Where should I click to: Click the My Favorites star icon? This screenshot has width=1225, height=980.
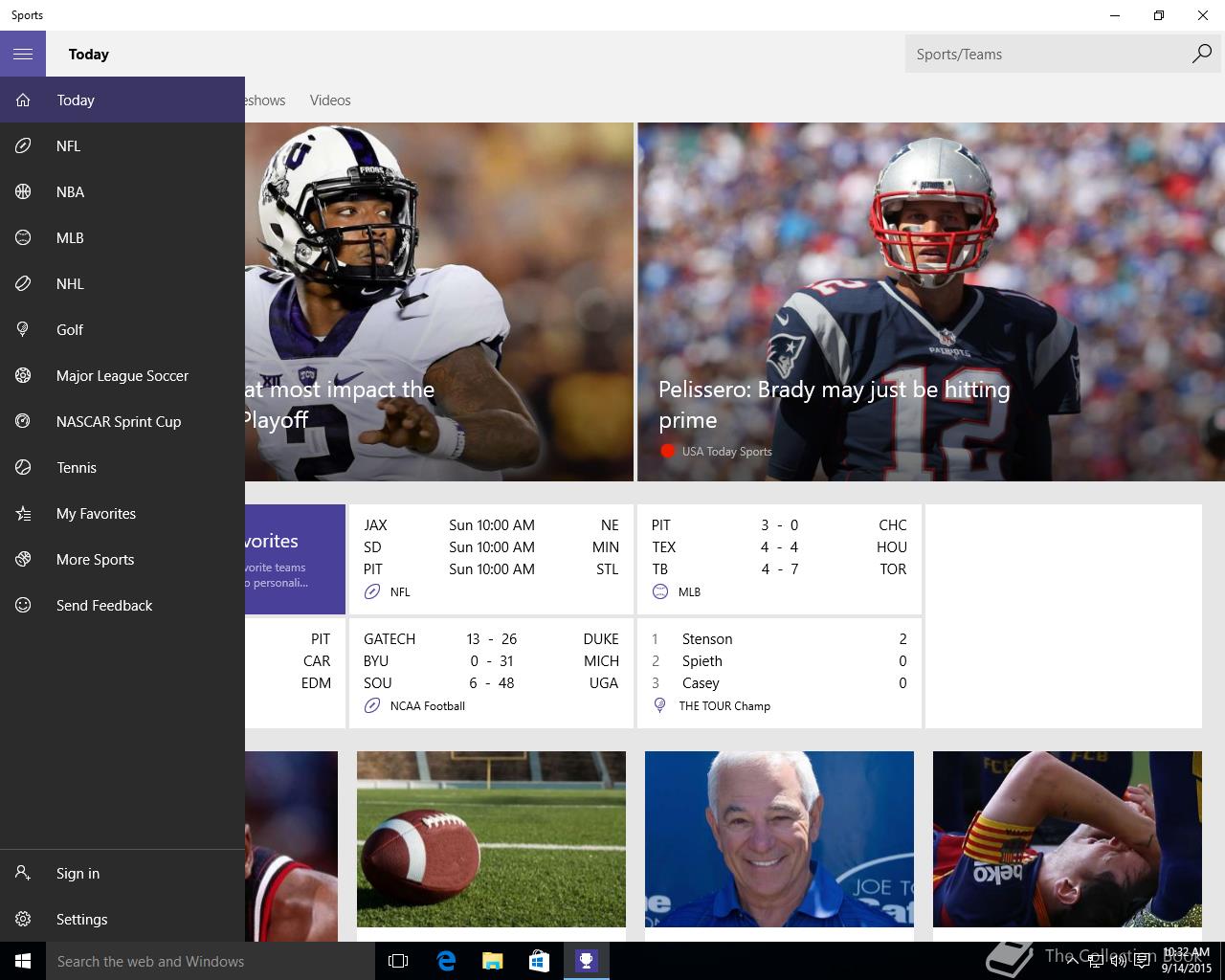pyautogui.click(x=23, y=513)
